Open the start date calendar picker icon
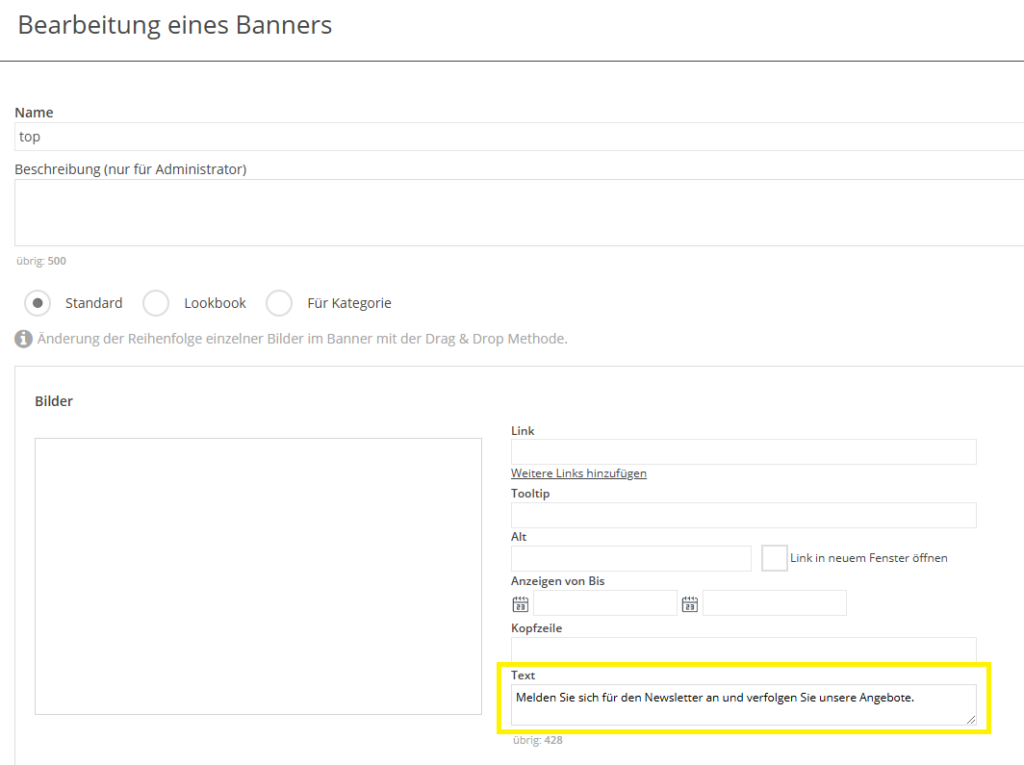The height and width of the screenshot is (765, 1024). 520,604
